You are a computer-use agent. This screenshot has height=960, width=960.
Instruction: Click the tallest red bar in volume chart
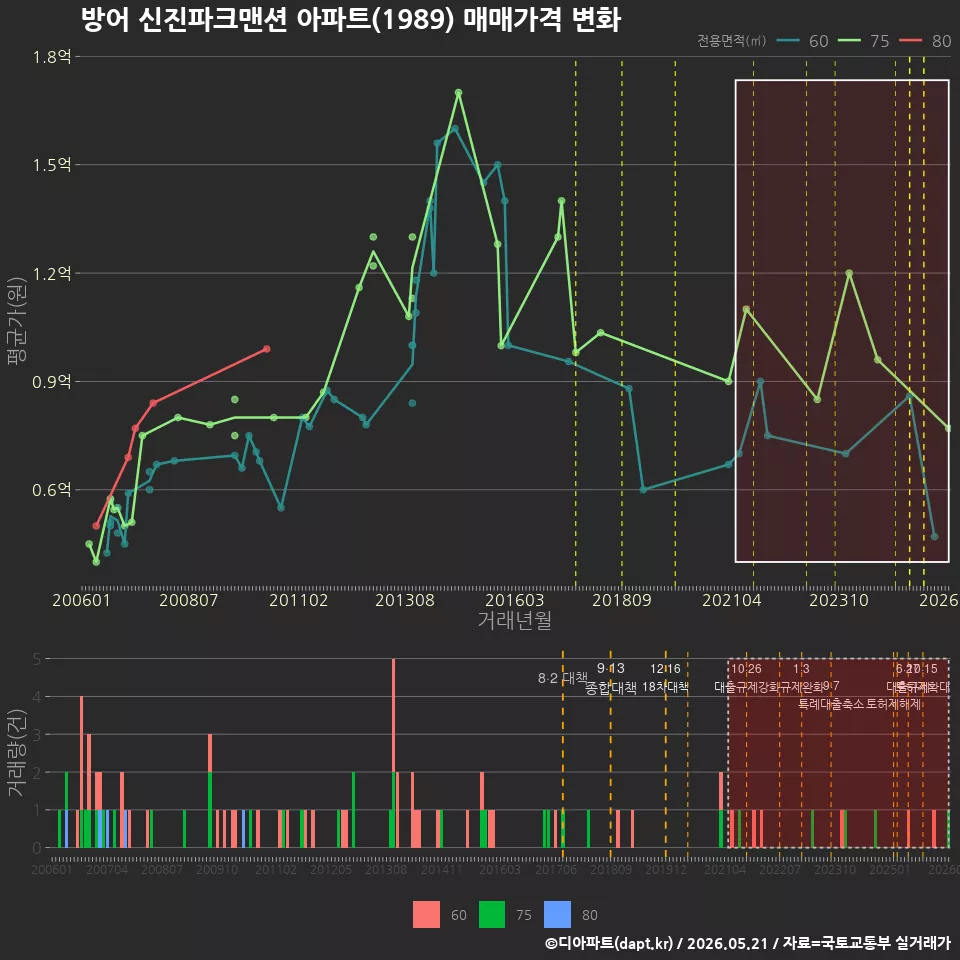[394, 753]
